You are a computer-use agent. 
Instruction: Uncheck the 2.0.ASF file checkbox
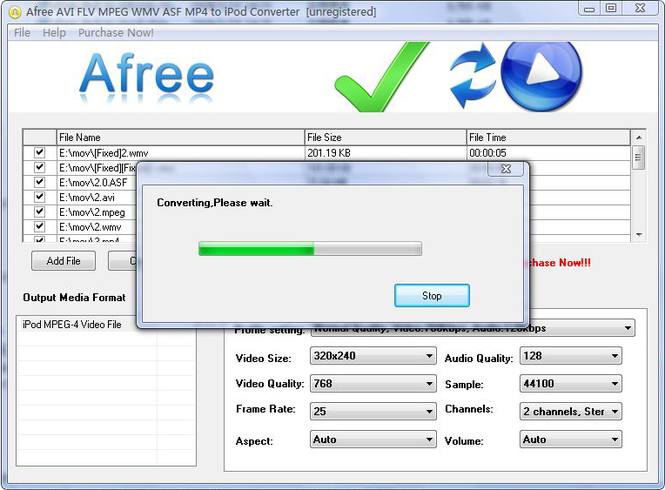39,182
